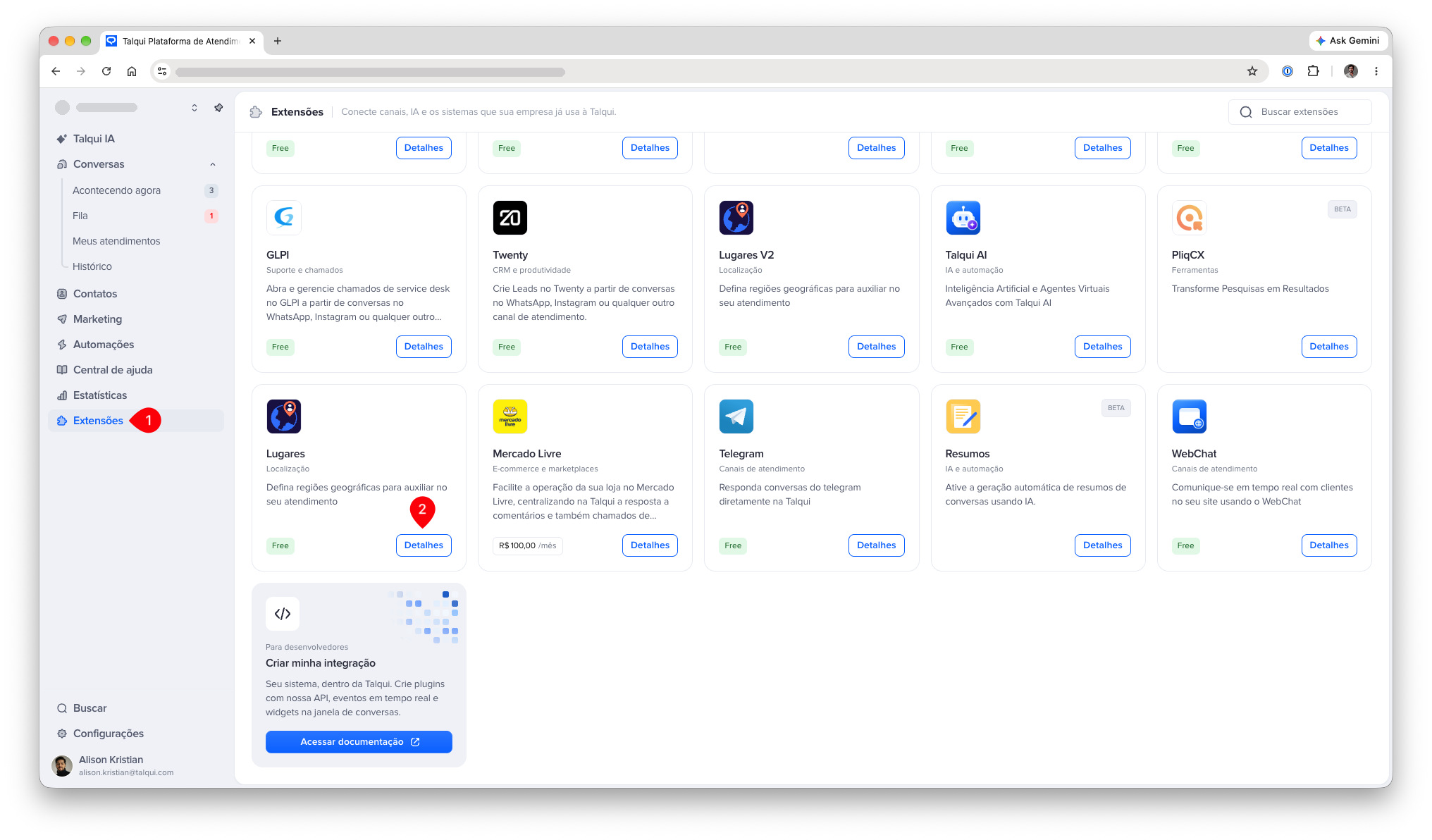This screenshot has height=840, width=1432.
Task: Click the Telegram paper plane icon
Action: pos(736,416)
